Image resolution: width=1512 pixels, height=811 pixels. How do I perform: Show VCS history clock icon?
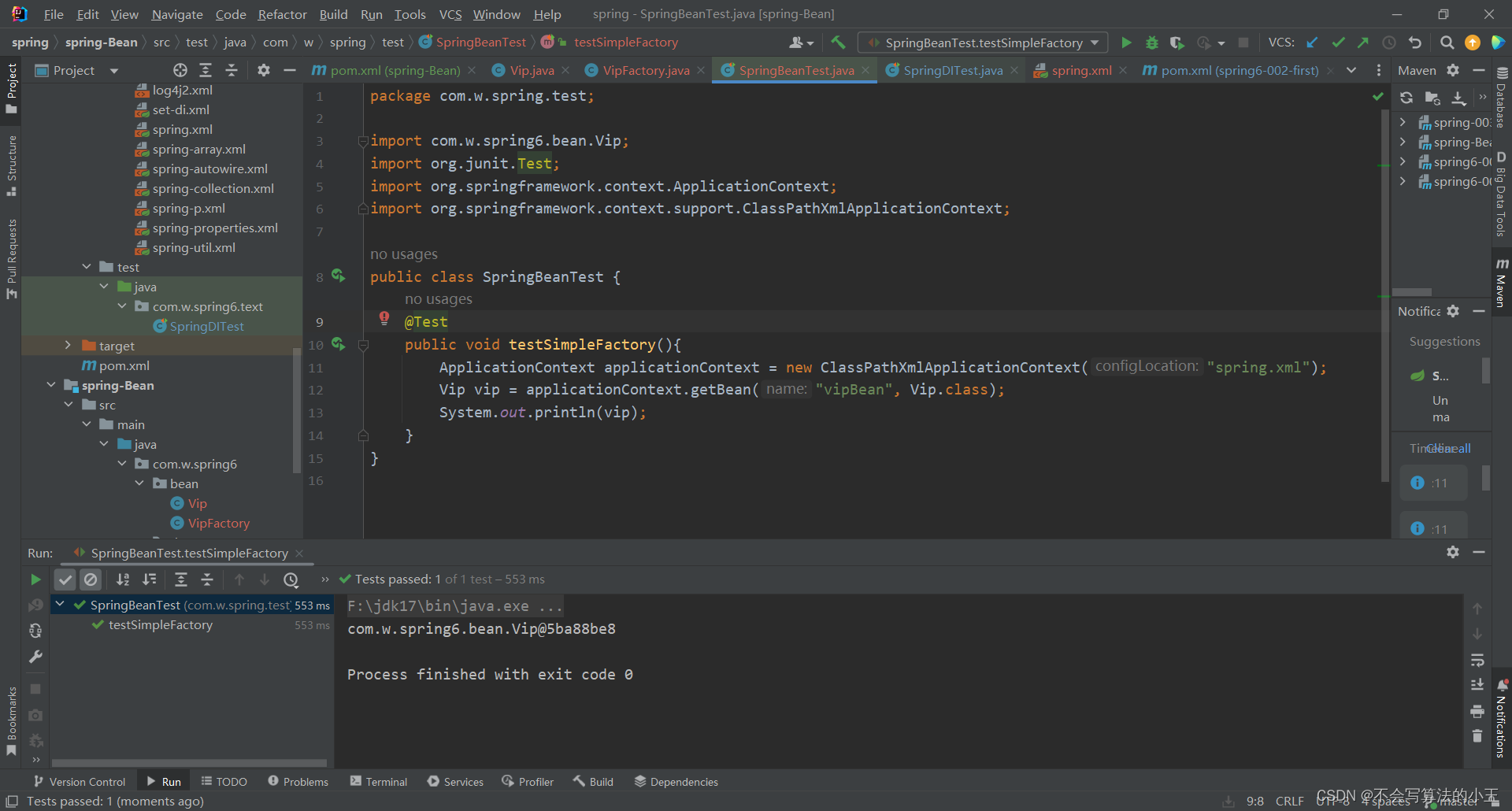(1389, 43)
